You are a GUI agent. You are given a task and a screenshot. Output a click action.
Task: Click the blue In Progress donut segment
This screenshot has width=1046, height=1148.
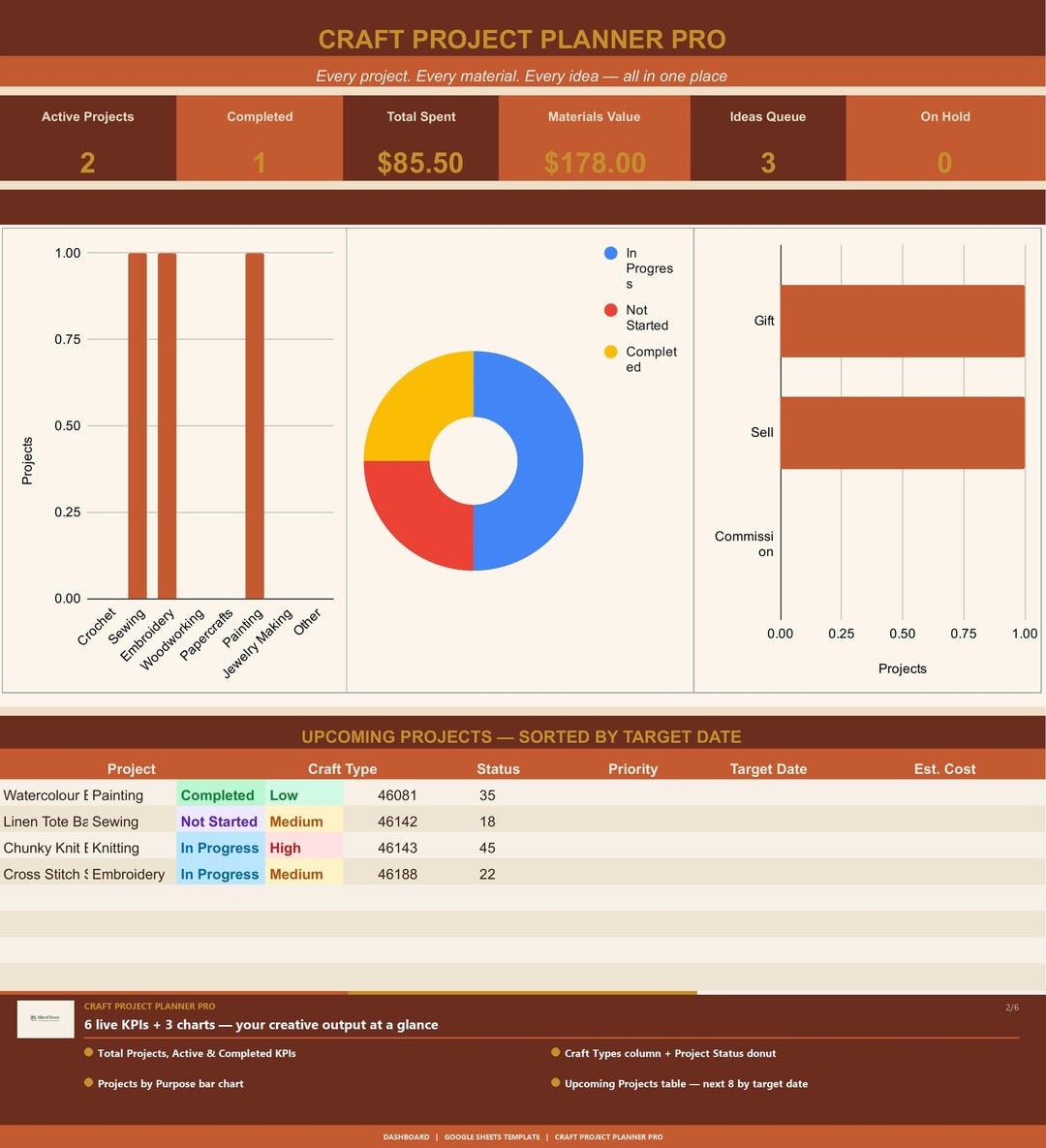click(549, 461)
